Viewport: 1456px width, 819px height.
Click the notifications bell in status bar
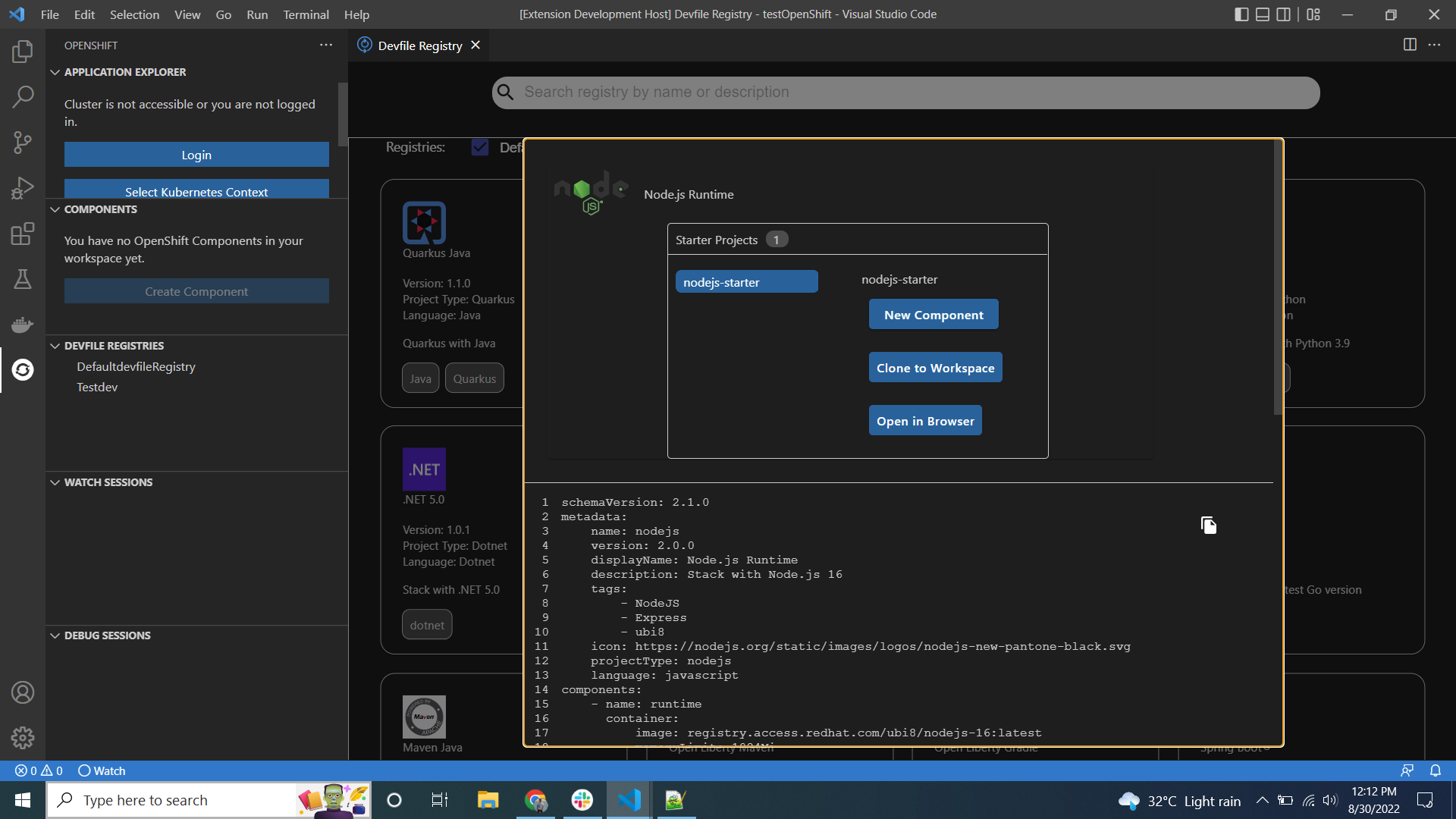[x=1435, y=770]
